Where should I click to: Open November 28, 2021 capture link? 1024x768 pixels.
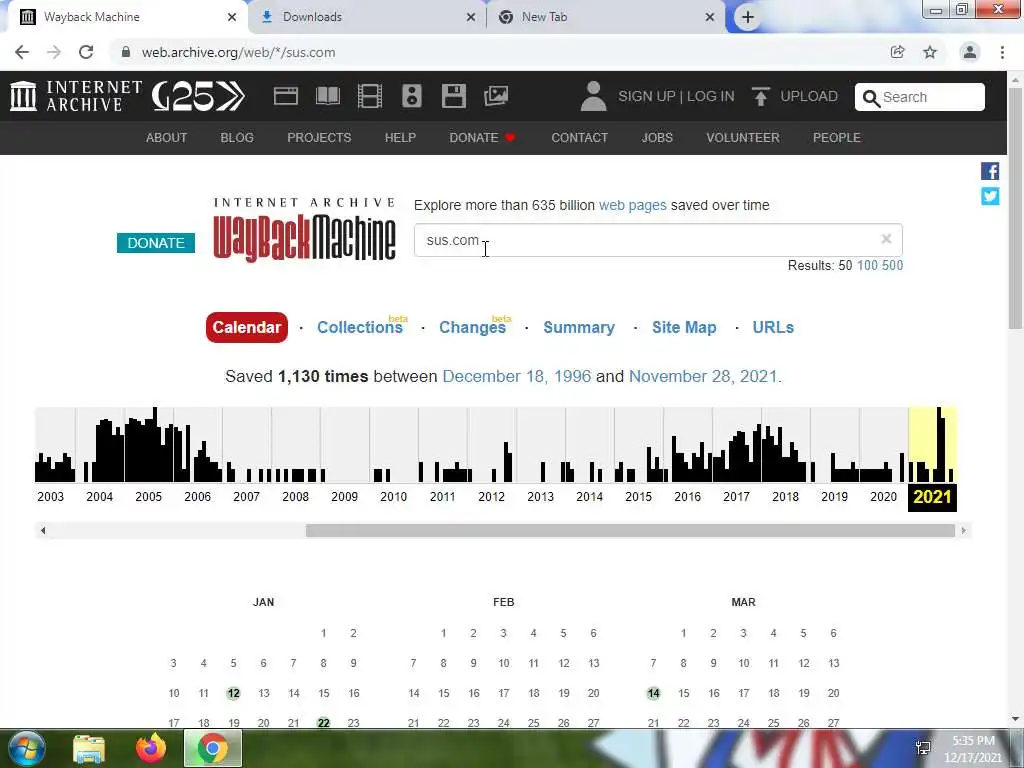click(x=703, y=376)
